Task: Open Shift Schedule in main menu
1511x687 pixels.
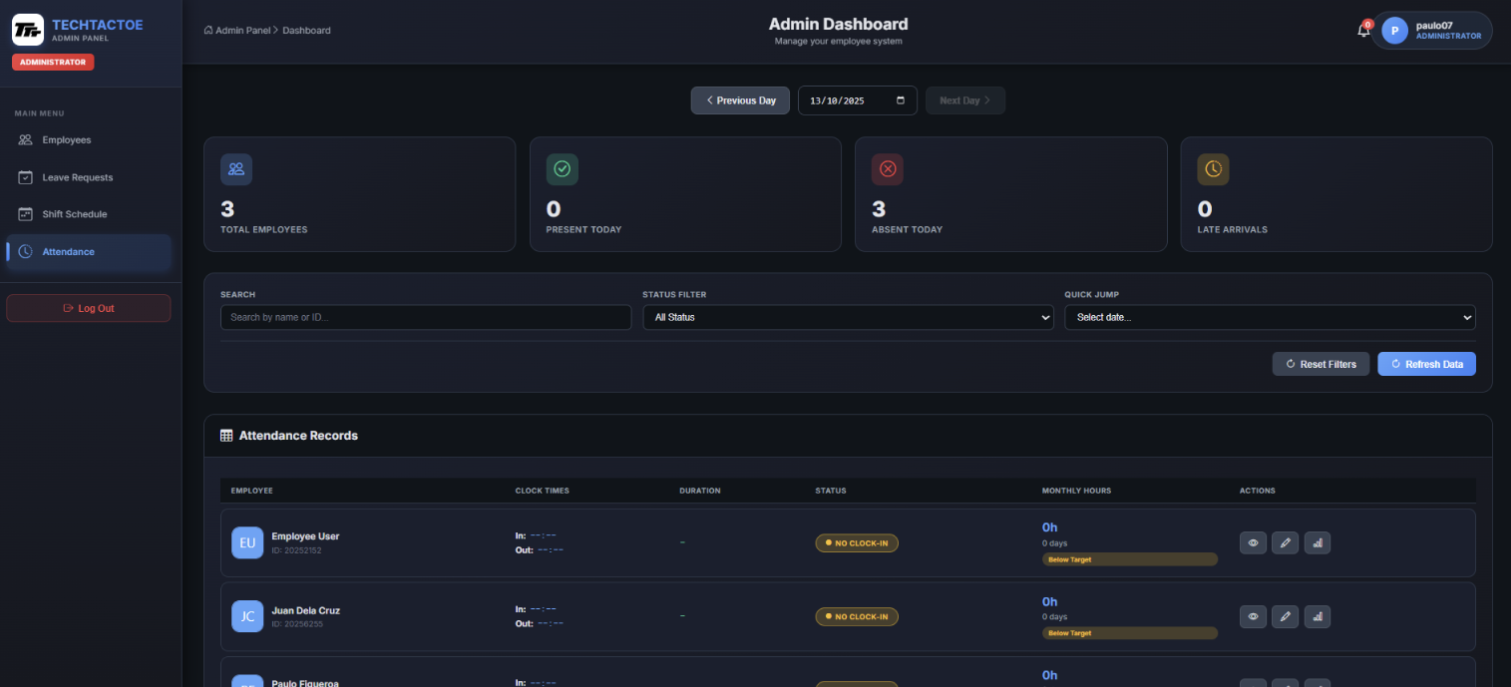Action: (x=88, y=214)
